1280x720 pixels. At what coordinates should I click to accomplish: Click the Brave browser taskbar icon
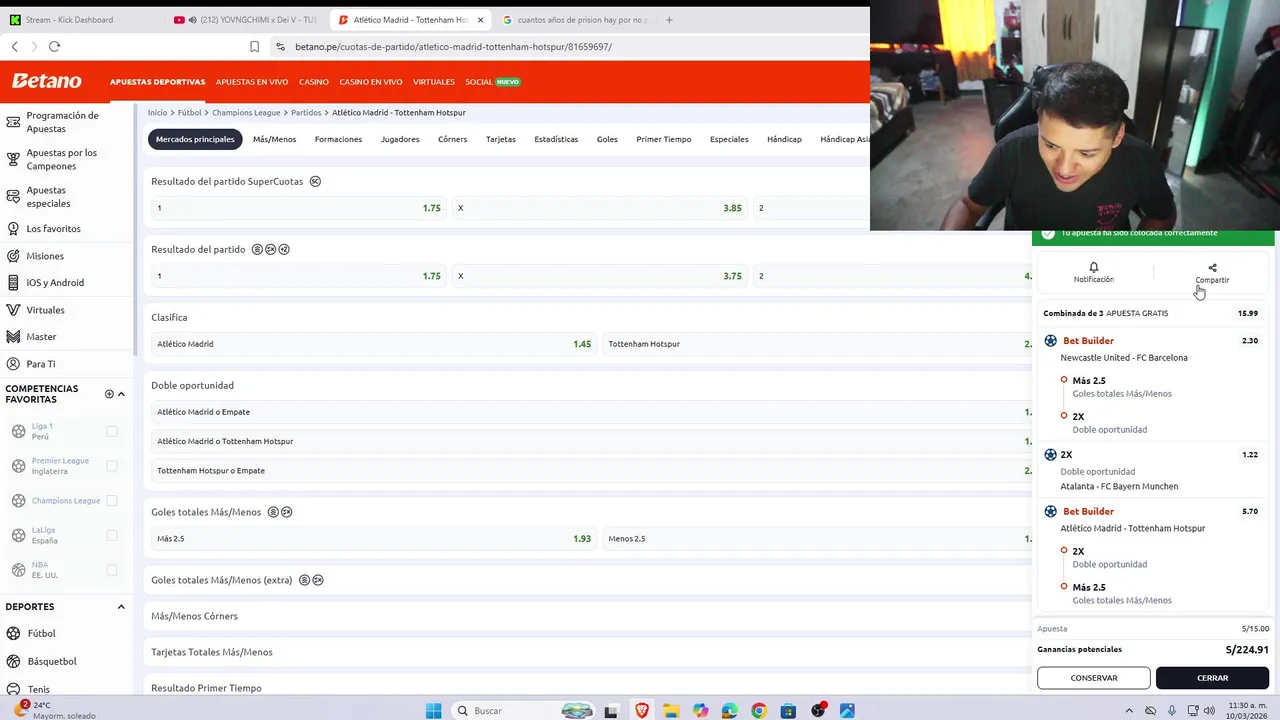(642, 710)
